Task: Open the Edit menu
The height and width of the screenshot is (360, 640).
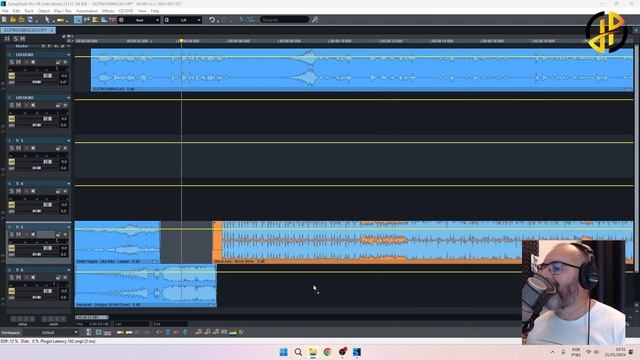Action: pos(16,11)
